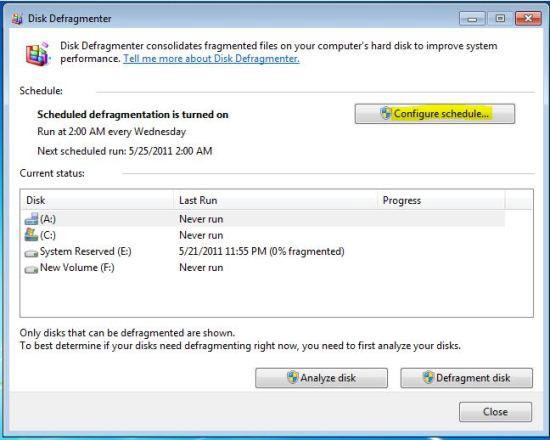Click Run at 2:00 AM every Wednesday text
Screen dimensions: 550x440
pos(112,132)
